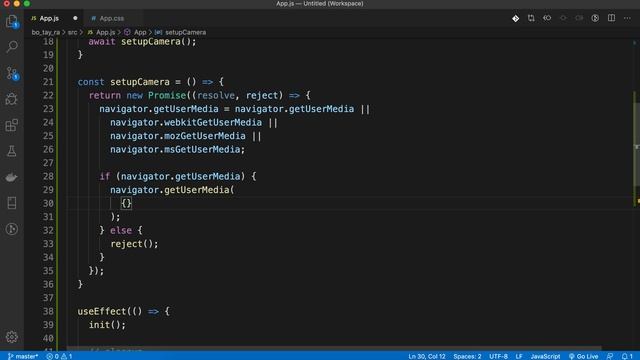This screenshot has height=360, width=640.
Task: Open the Docker whale view
Action: pos(12,177)
